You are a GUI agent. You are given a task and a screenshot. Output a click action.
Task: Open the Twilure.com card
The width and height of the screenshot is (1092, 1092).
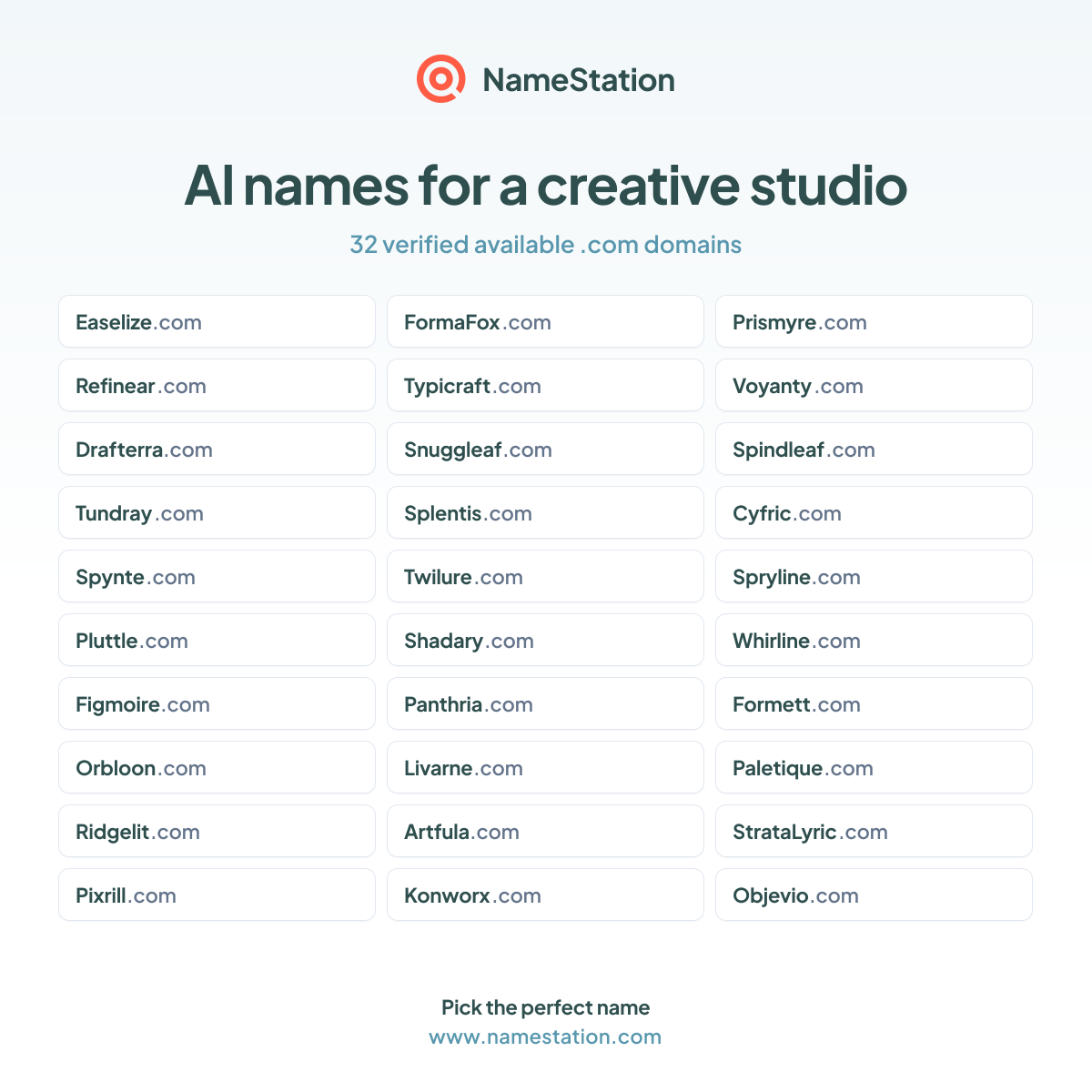(545, 576)
